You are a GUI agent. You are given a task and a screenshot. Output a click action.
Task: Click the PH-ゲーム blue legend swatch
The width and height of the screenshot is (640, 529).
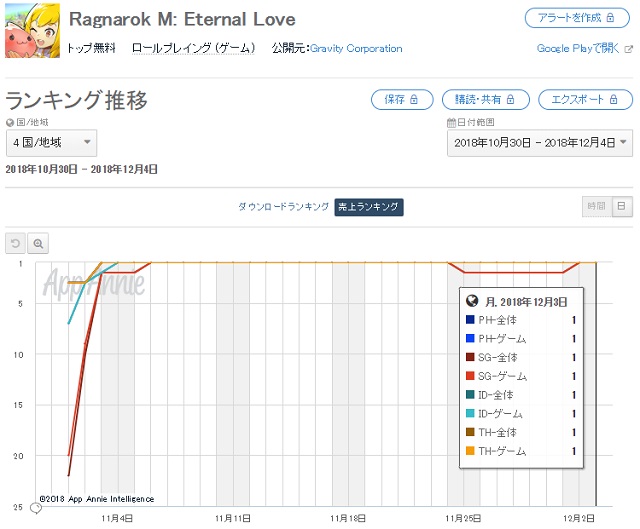(470, 338)
